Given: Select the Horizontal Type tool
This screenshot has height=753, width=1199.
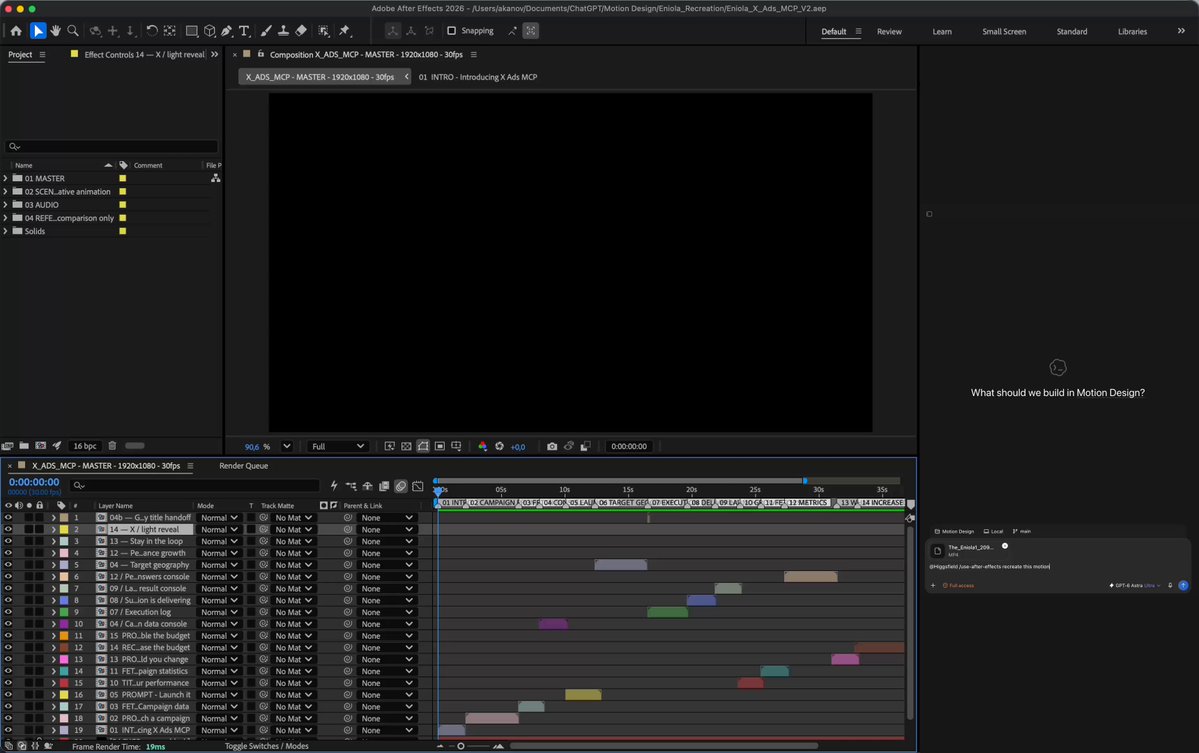Looking at the screenshot, I should [x=245, y=31].
